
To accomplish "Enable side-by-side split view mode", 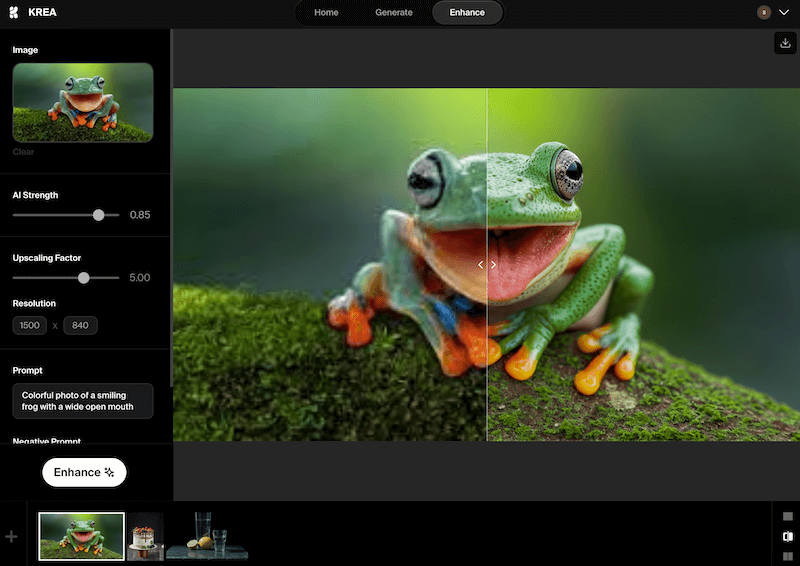I will (x=788, y=556).
